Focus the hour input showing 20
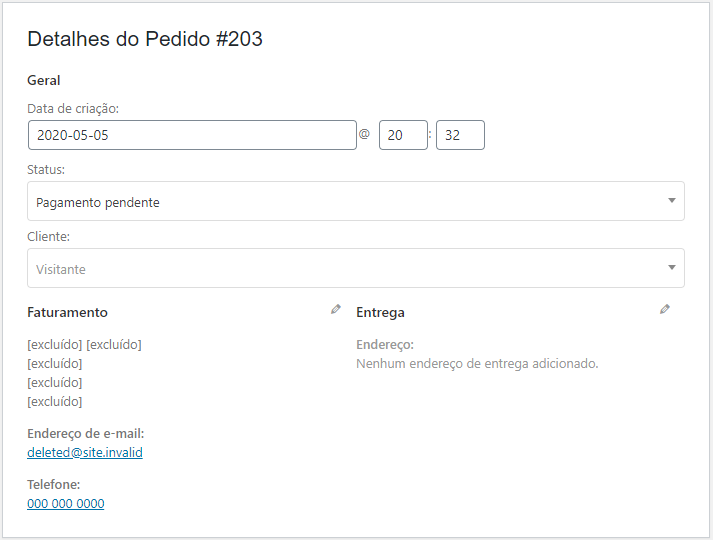The height and width of the screenshot is (540, 713). coord(403,135)
